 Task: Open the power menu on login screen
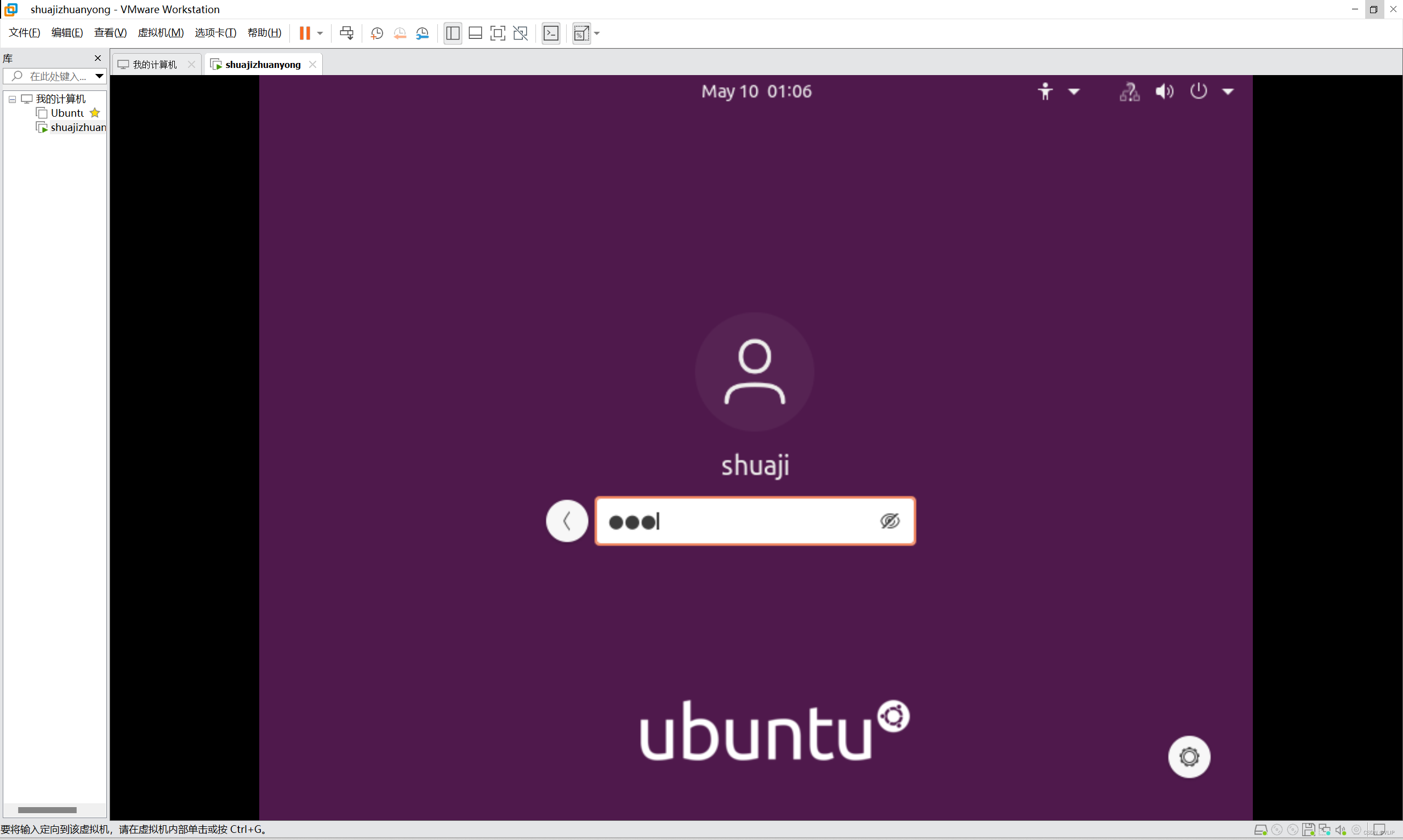click(1198, 91)
